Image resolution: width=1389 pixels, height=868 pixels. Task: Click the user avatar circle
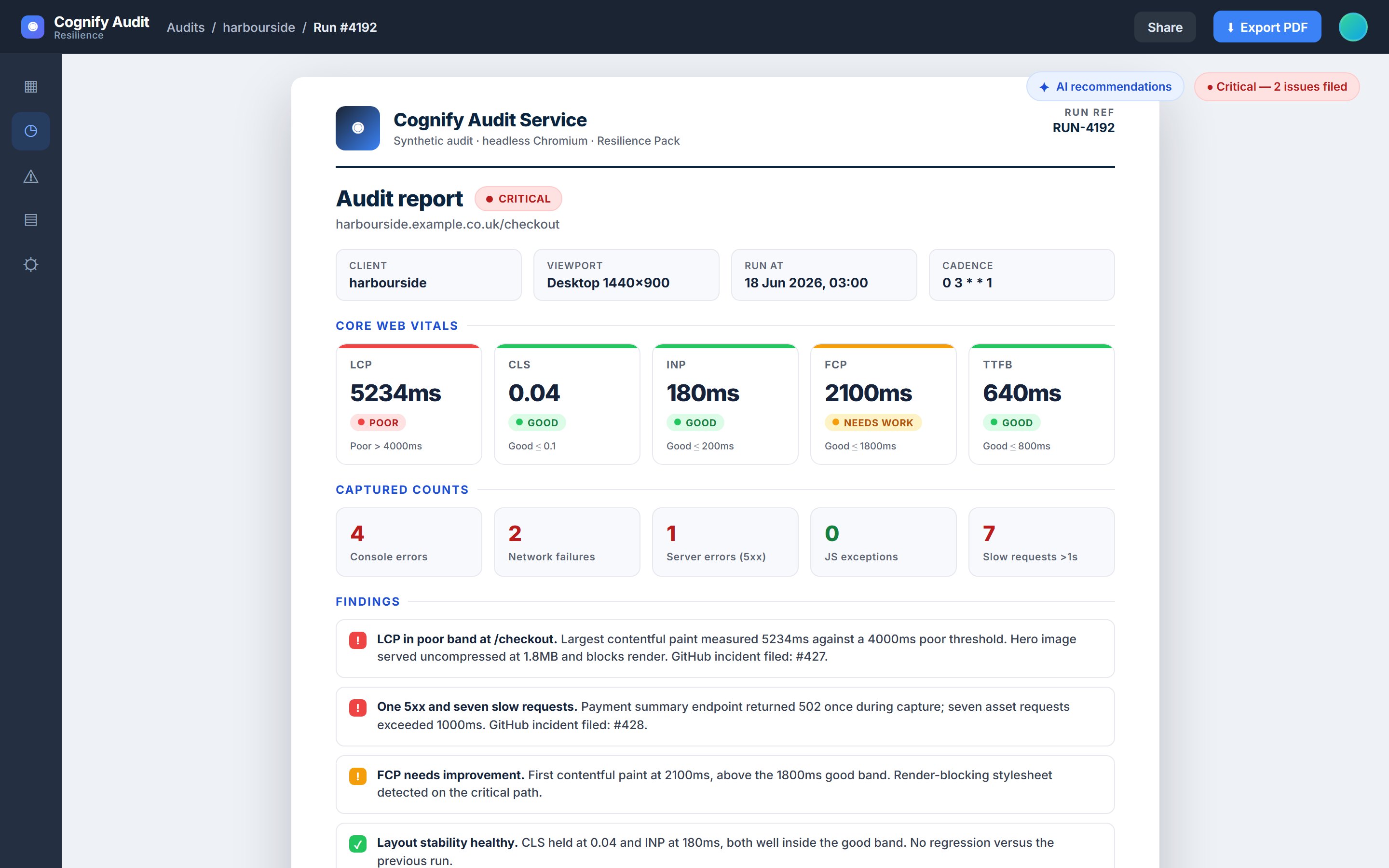1353,27
